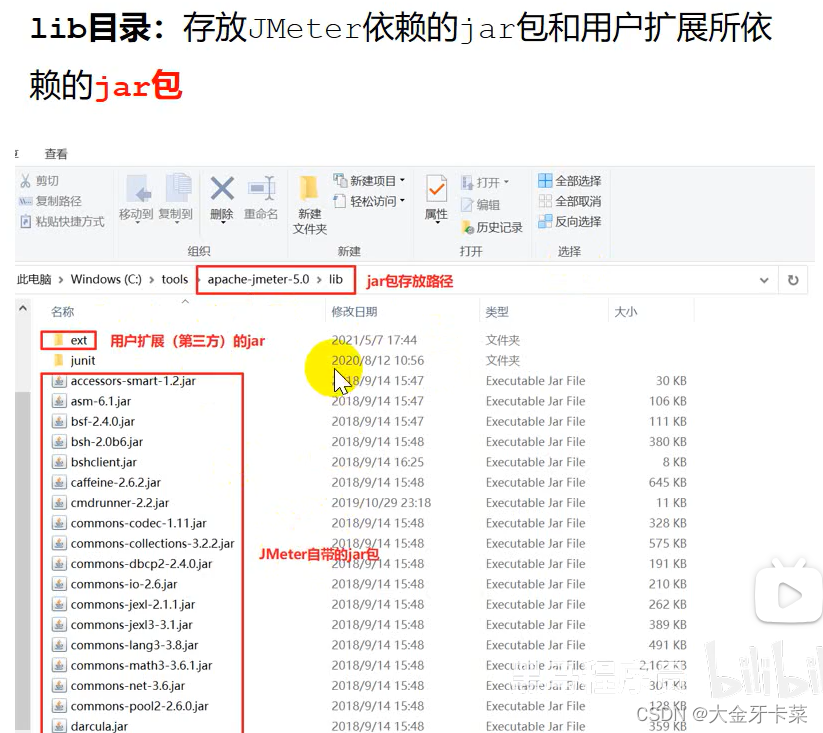Click Select all (全部选择)
Screen dimensions: 823x733
click(x=569, y=181)
